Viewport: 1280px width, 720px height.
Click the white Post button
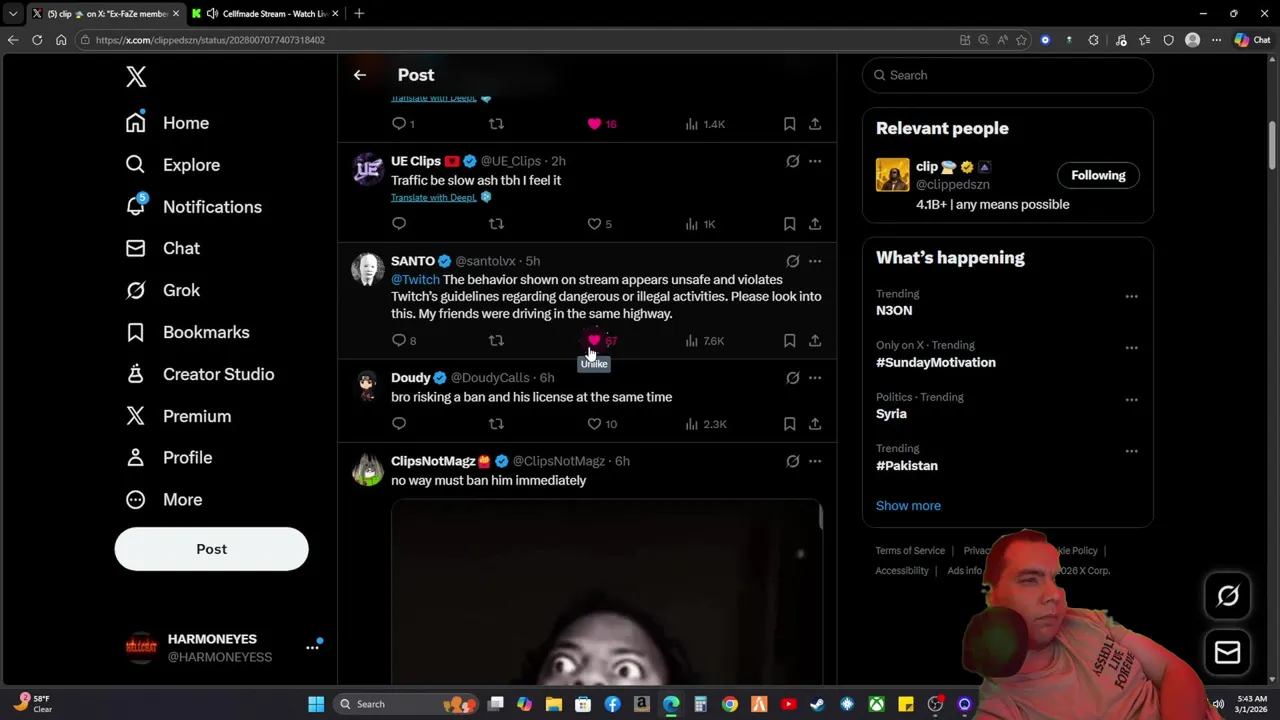point(211,549)
